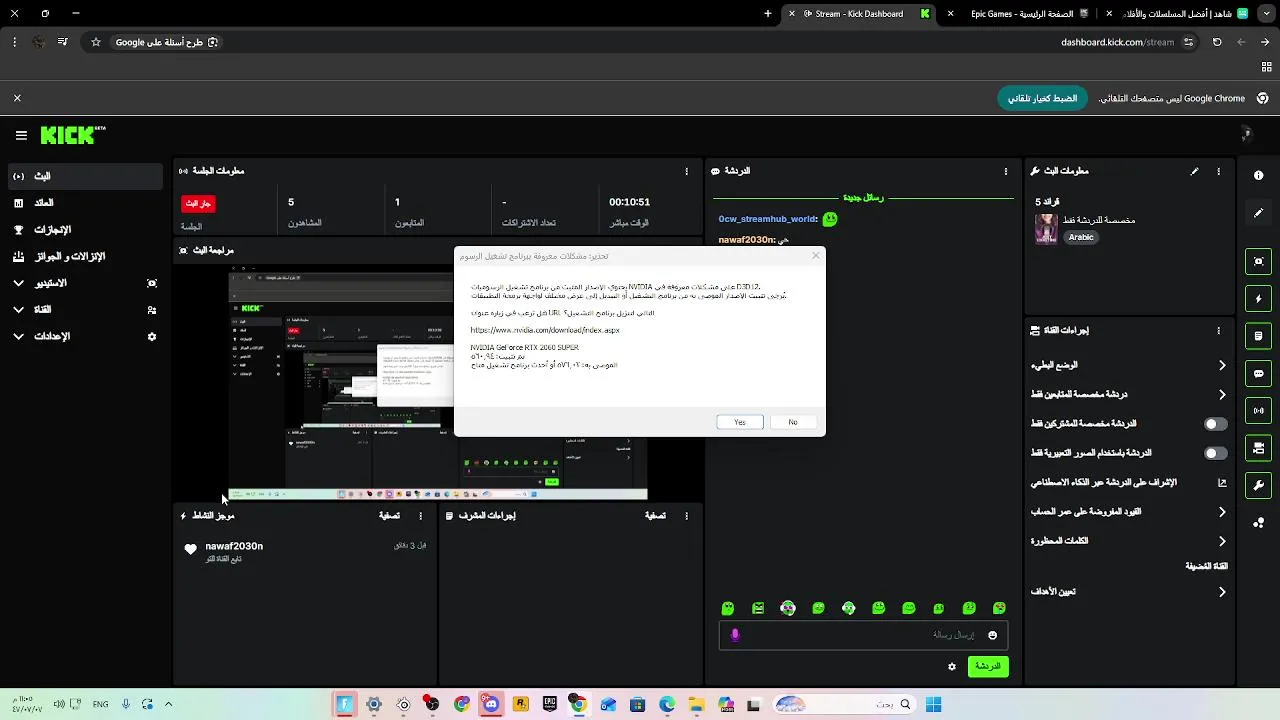Click the green الدردشة send button
Viewport: 1280px width, 720px height.
tap(988, 666)
